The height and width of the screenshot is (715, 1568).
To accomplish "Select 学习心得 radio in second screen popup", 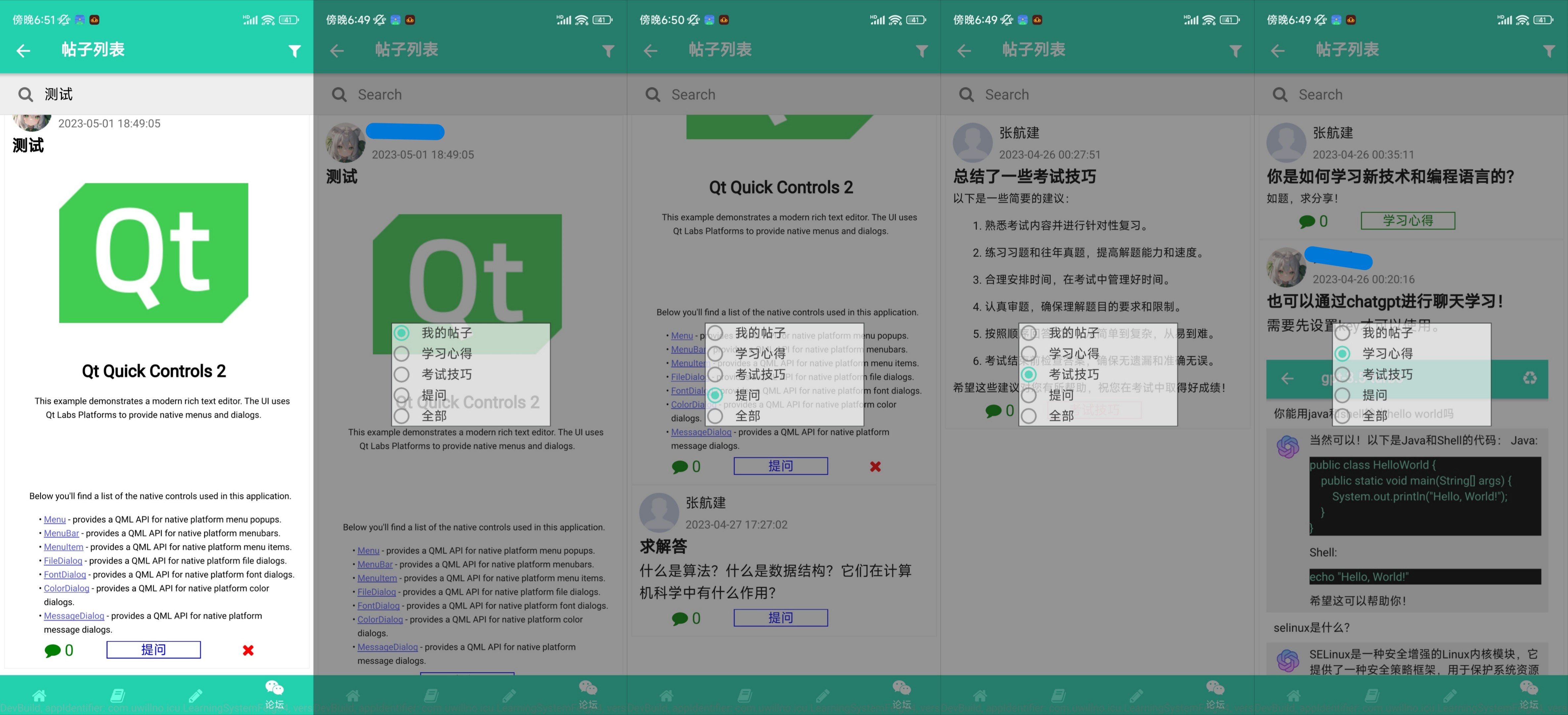I will click(402, 354).
